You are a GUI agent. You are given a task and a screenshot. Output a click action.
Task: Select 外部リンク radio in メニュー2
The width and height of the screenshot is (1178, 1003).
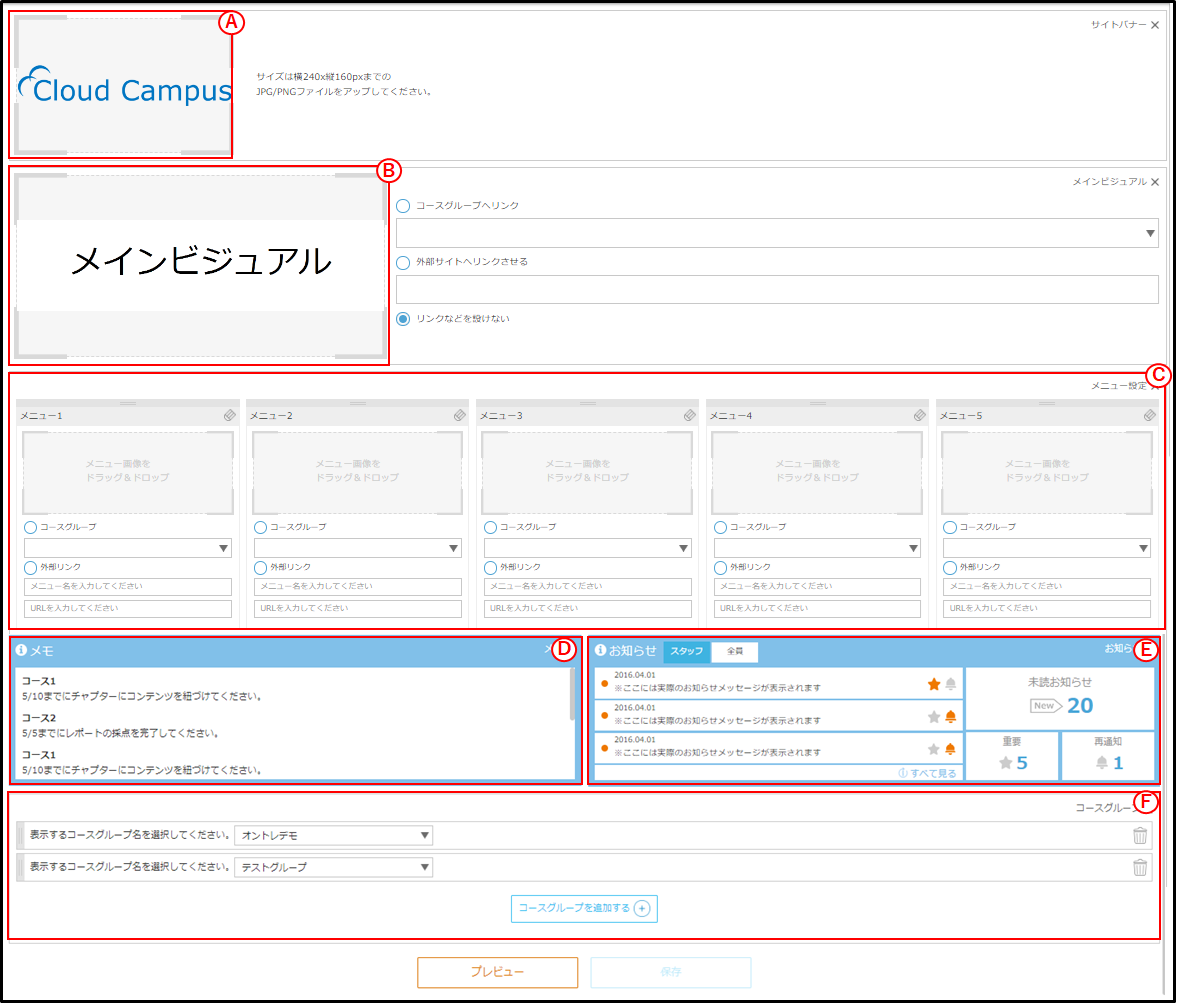click(261, 567)
